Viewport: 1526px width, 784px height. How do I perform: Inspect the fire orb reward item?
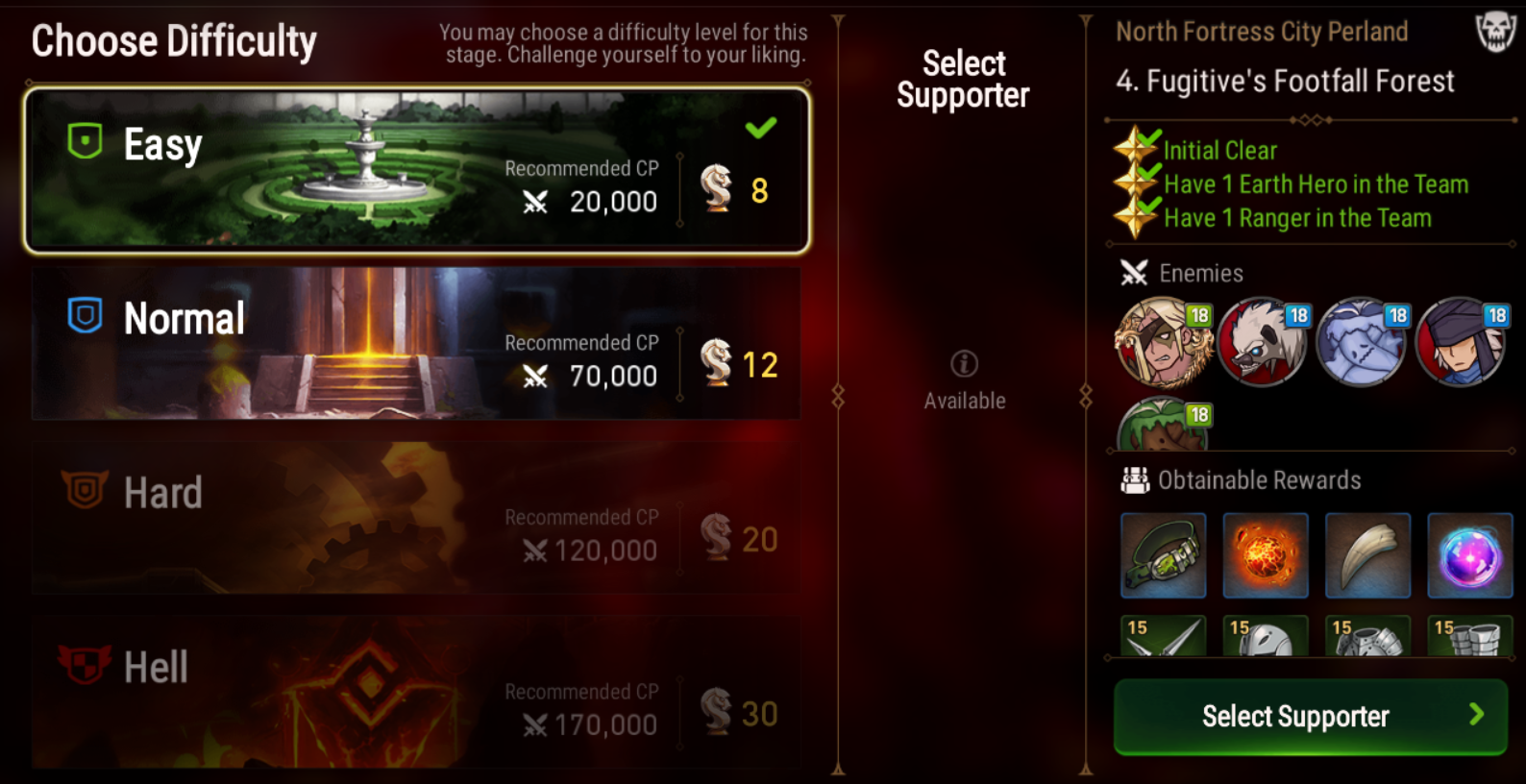click(1266, 555)
